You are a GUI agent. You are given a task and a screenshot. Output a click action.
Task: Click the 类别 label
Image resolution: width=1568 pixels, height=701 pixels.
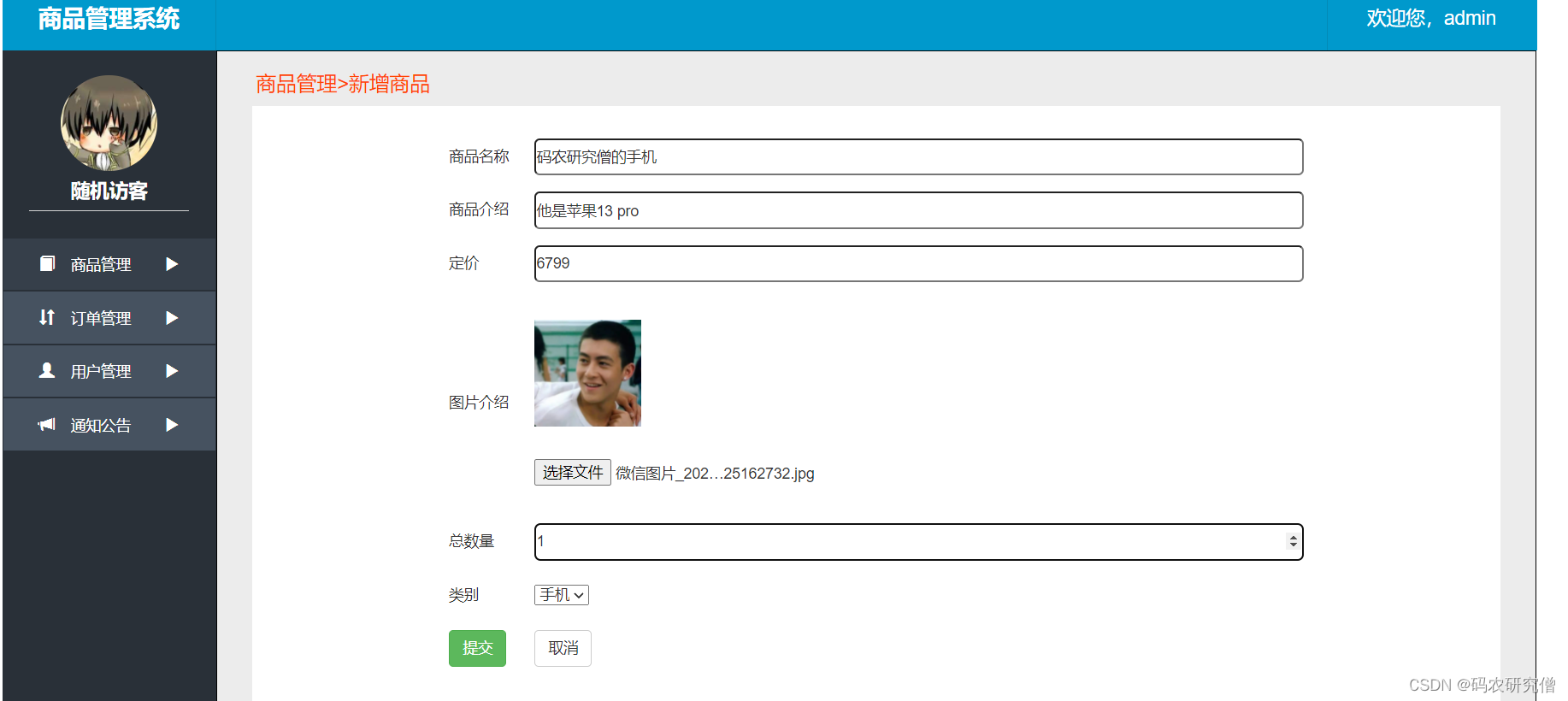click(x=464, y=595)
